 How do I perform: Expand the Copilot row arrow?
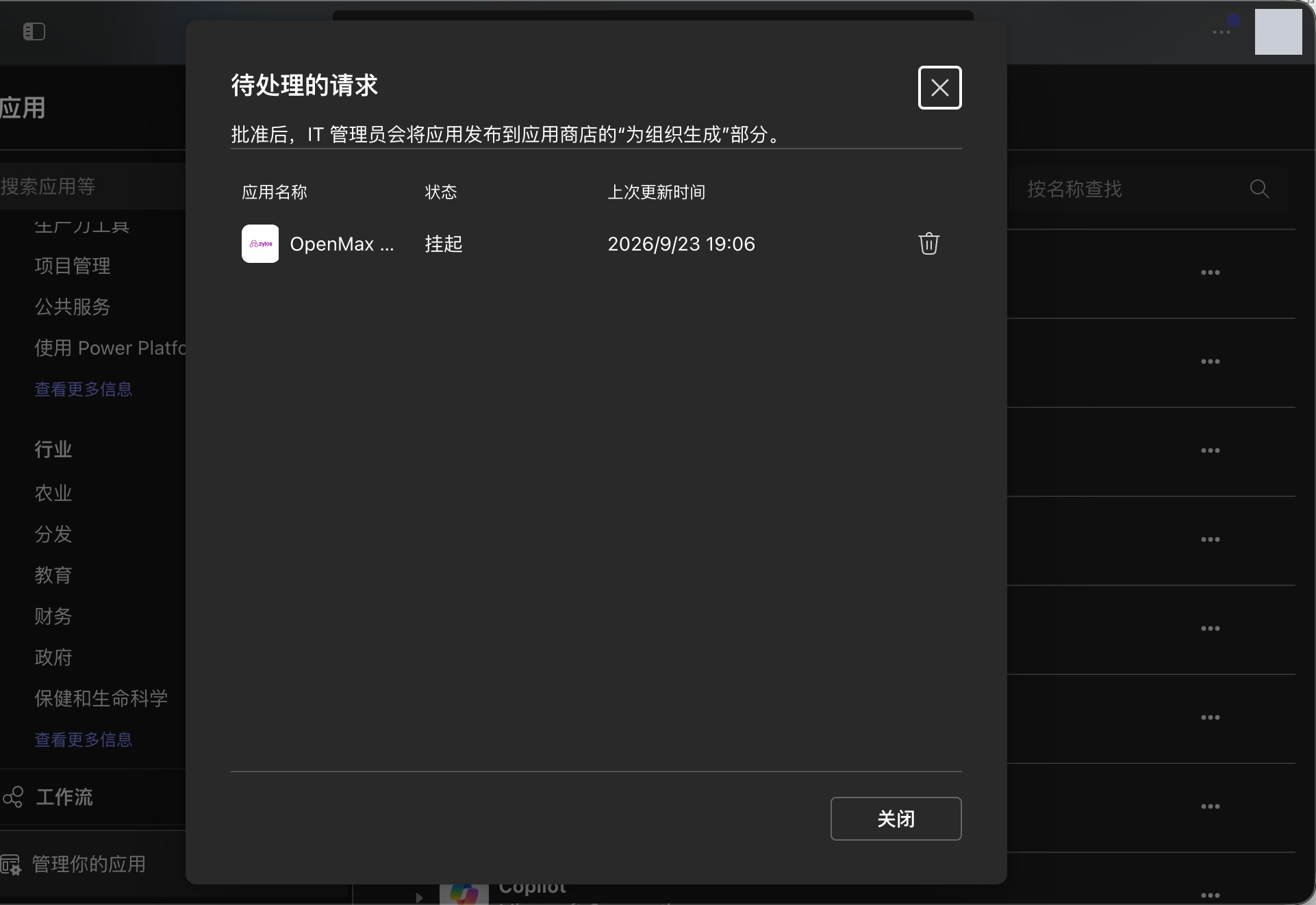419,897
